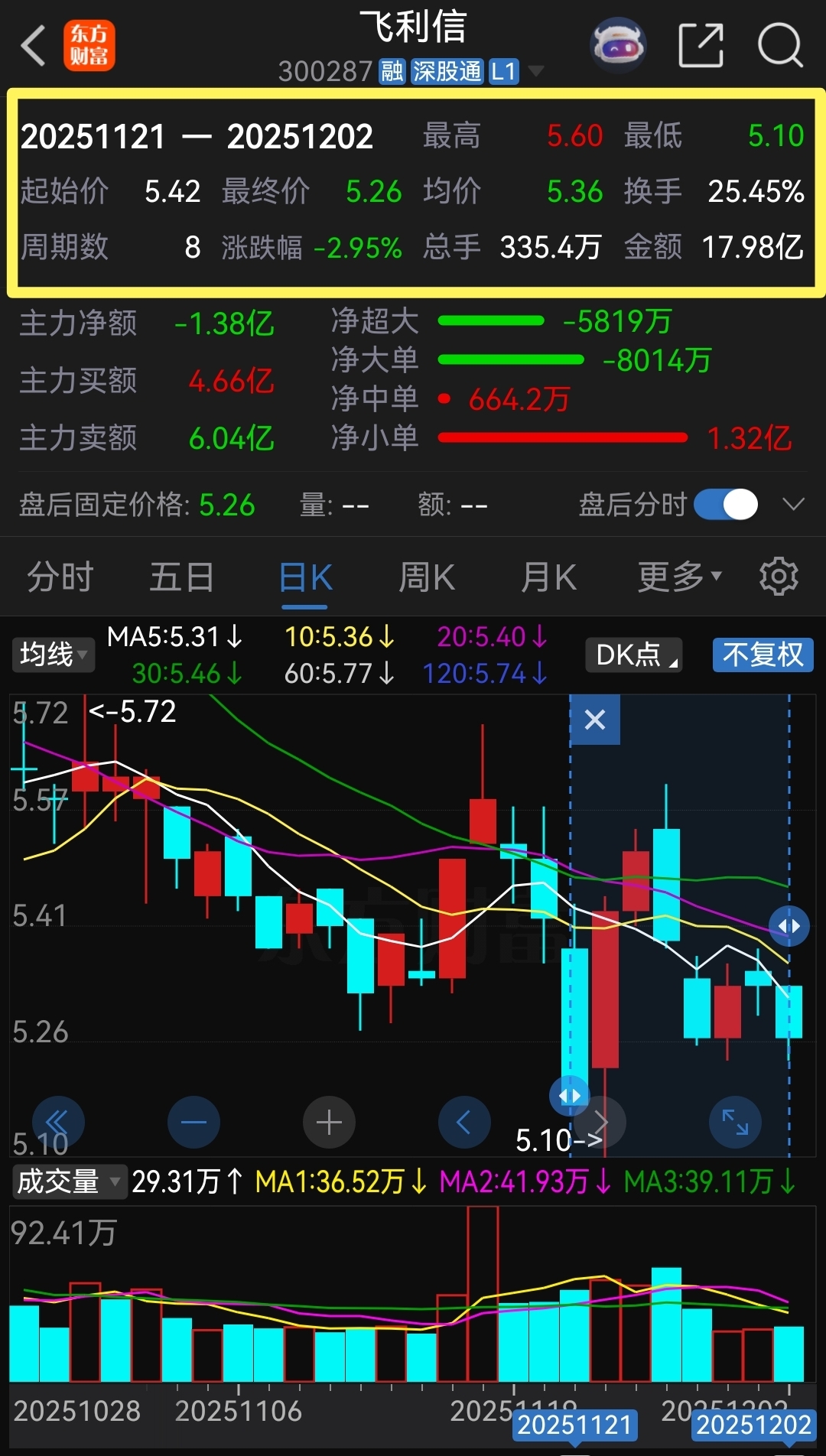Tap the 不复权 button
This screenshot has height=1456, width=826.
click(x=763, y=655)
